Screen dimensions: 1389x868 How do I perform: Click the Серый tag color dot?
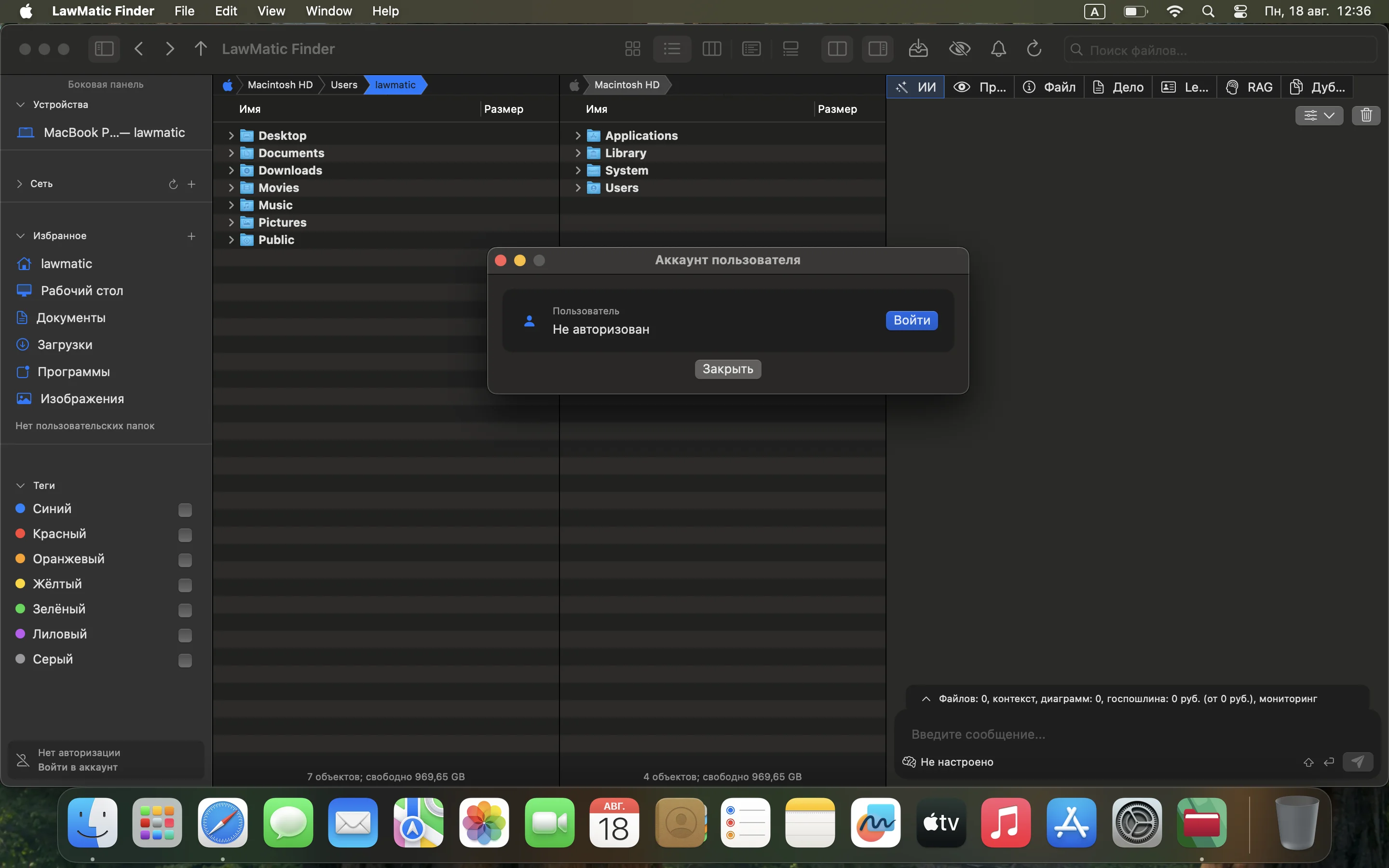point(20,659)
